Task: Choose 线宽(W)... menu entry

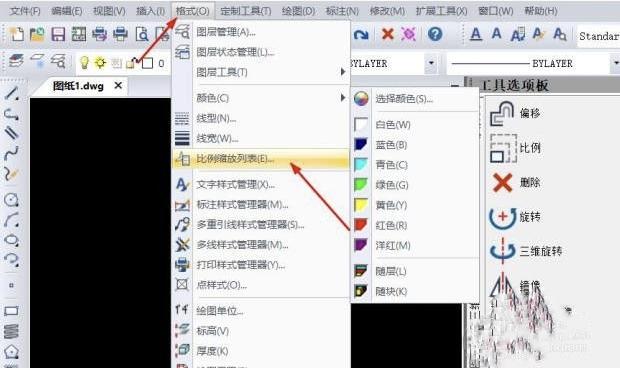Action: pos(261,138)
